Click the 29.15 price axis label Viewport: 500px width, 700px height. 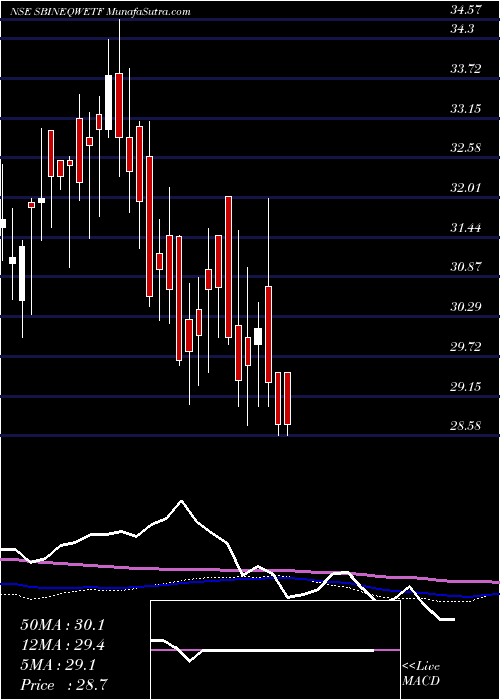click(466, 387)
